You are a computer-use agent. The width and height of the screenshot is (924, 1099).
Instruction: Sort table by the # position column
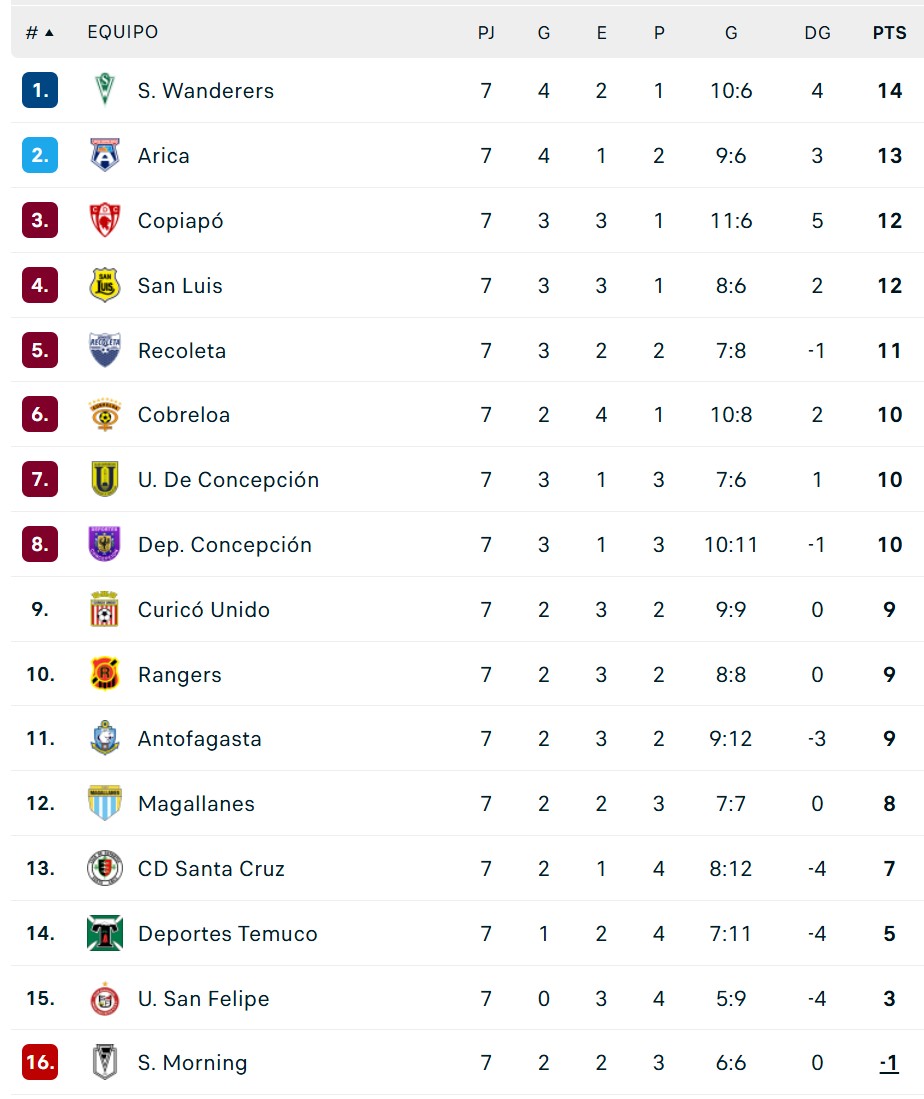39,33
